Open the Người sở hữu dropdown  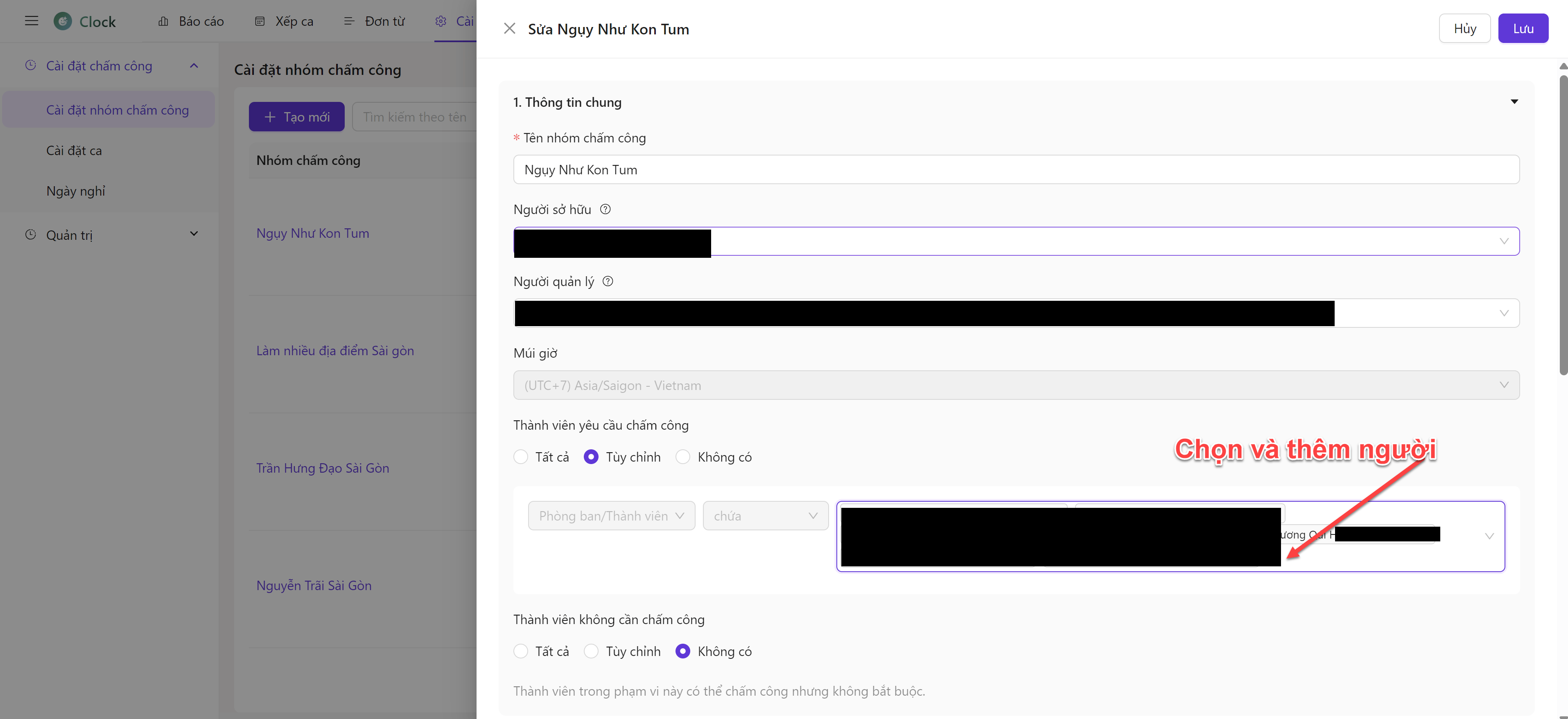pyautogui.click(x=1016, y=241)
